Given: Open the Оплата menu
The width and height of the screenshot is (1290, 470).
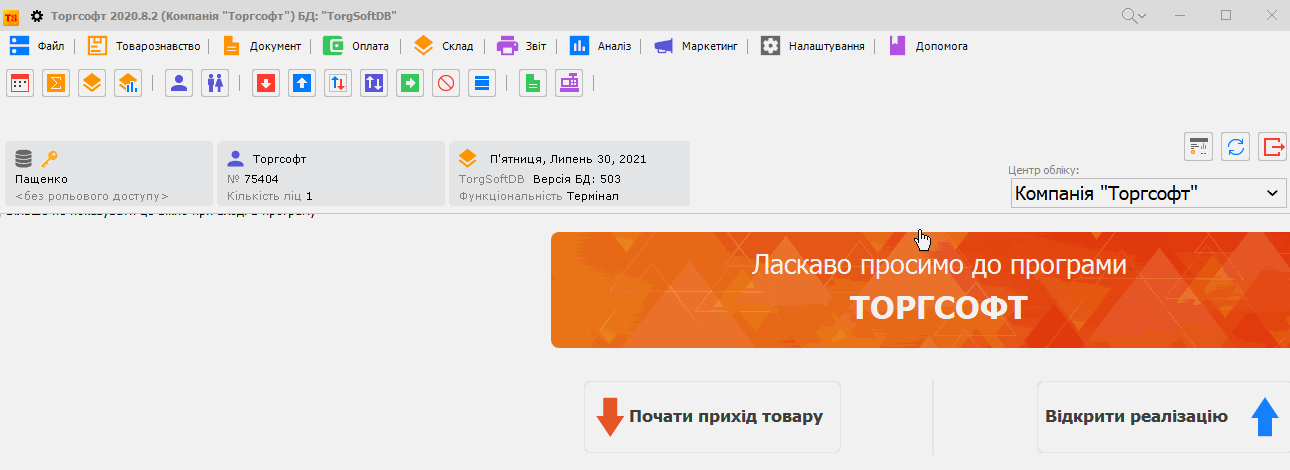Looking at the screenshot, I should [356, 46].
